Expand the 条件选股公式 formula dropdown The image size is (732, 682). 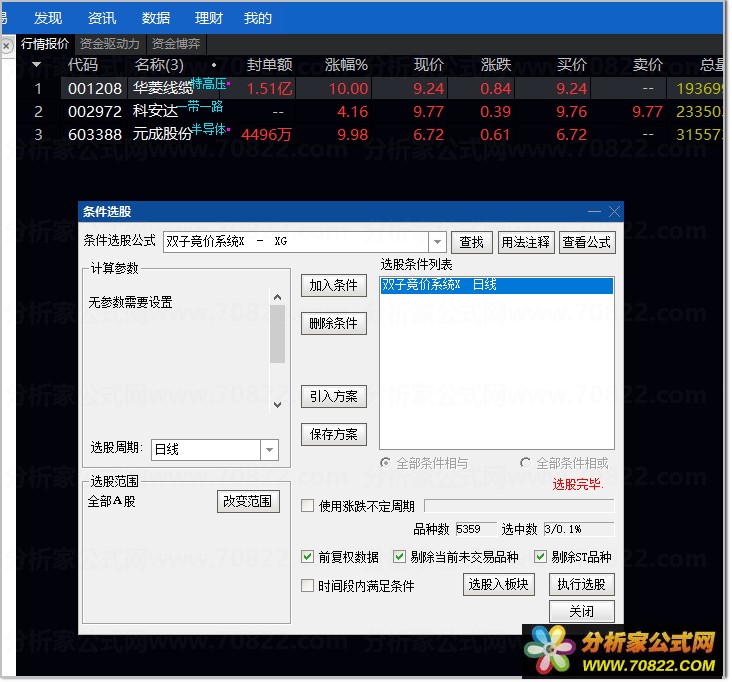[x=437, y=242]
